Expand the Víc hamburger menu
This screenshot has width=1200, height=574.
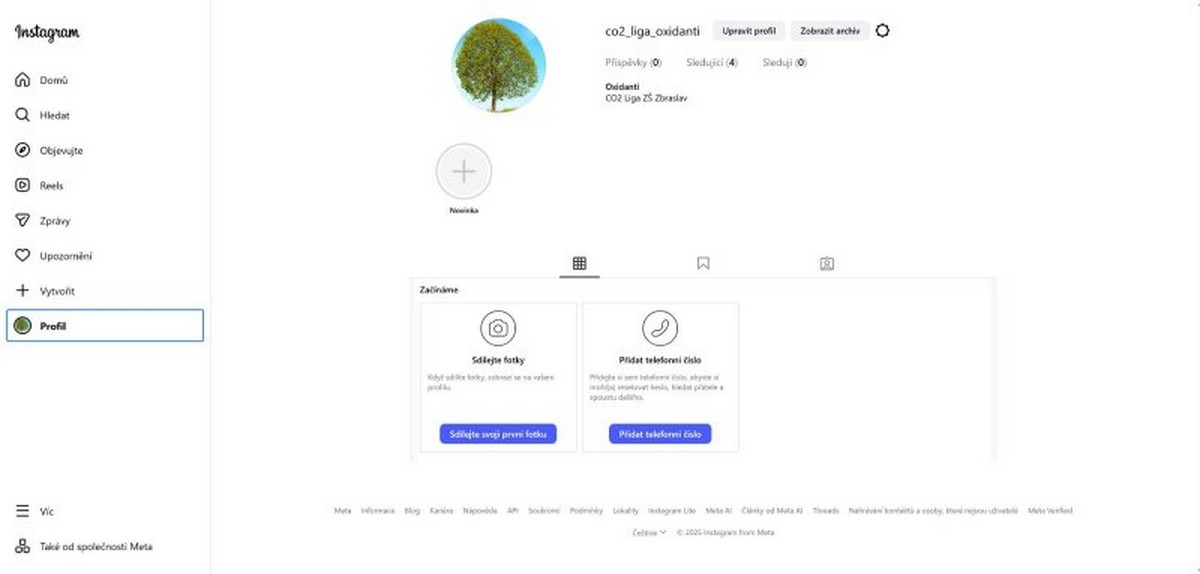tap(23, 511)
